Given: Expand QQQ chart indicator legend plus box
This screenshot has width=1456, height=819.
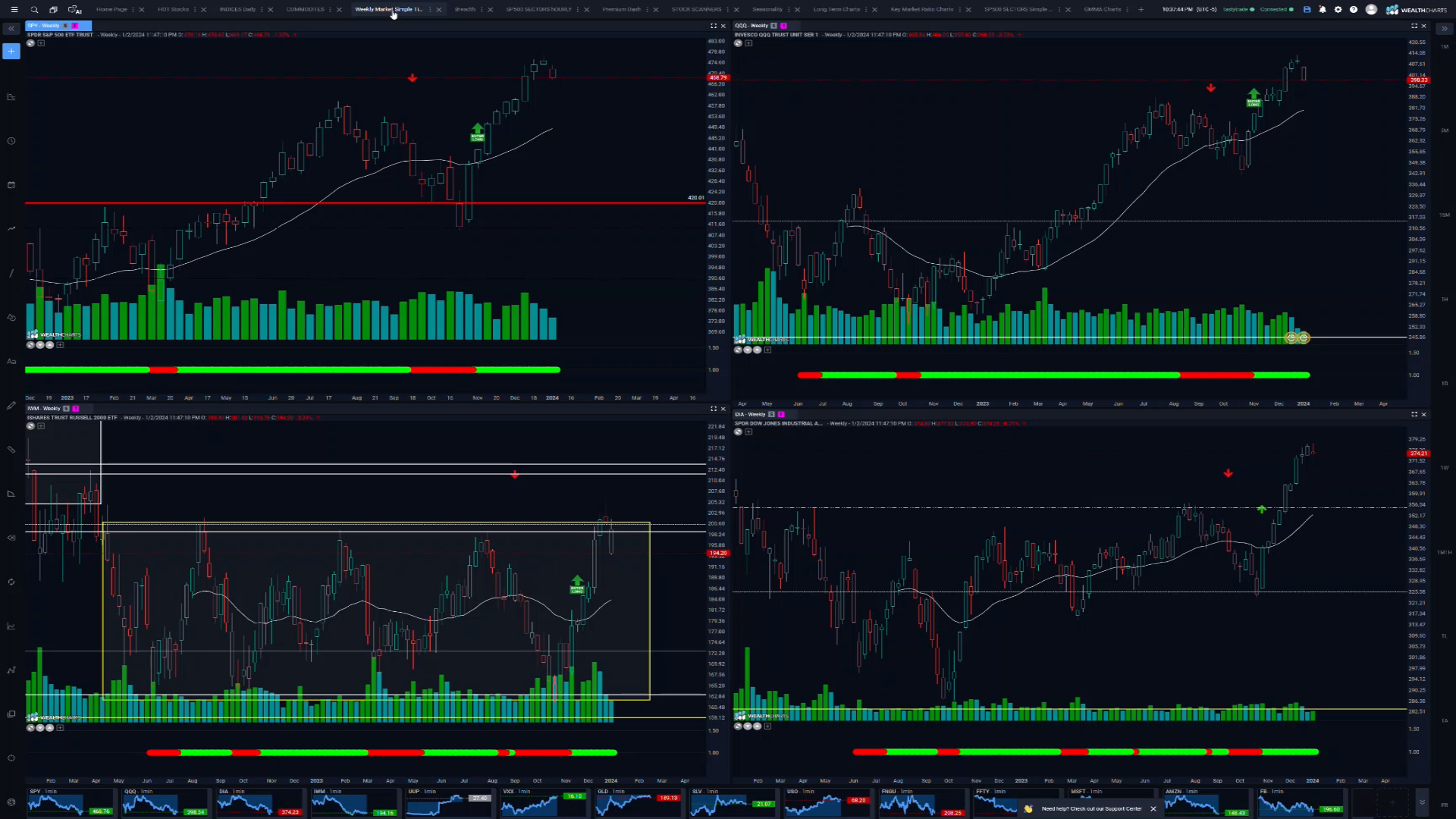Looking at the screenshot, I should point(748,43).
